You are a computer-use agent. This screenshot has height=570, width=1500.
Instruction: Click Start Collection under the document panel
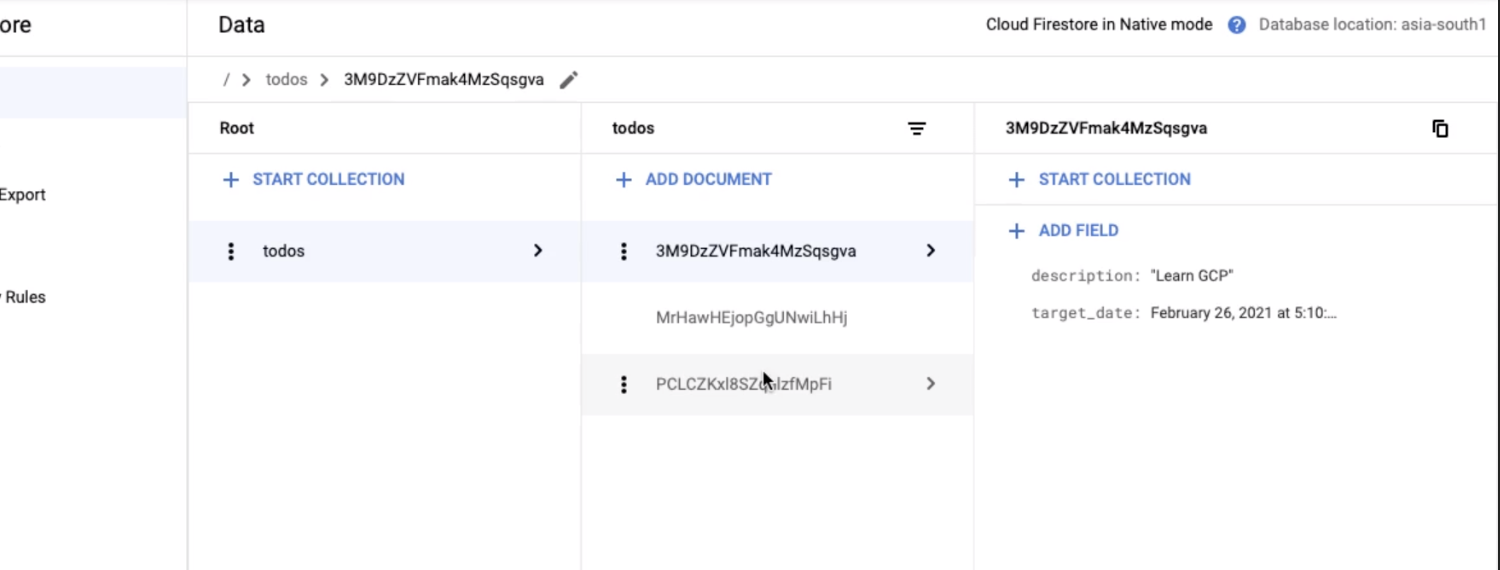[x=1099, y=180]
